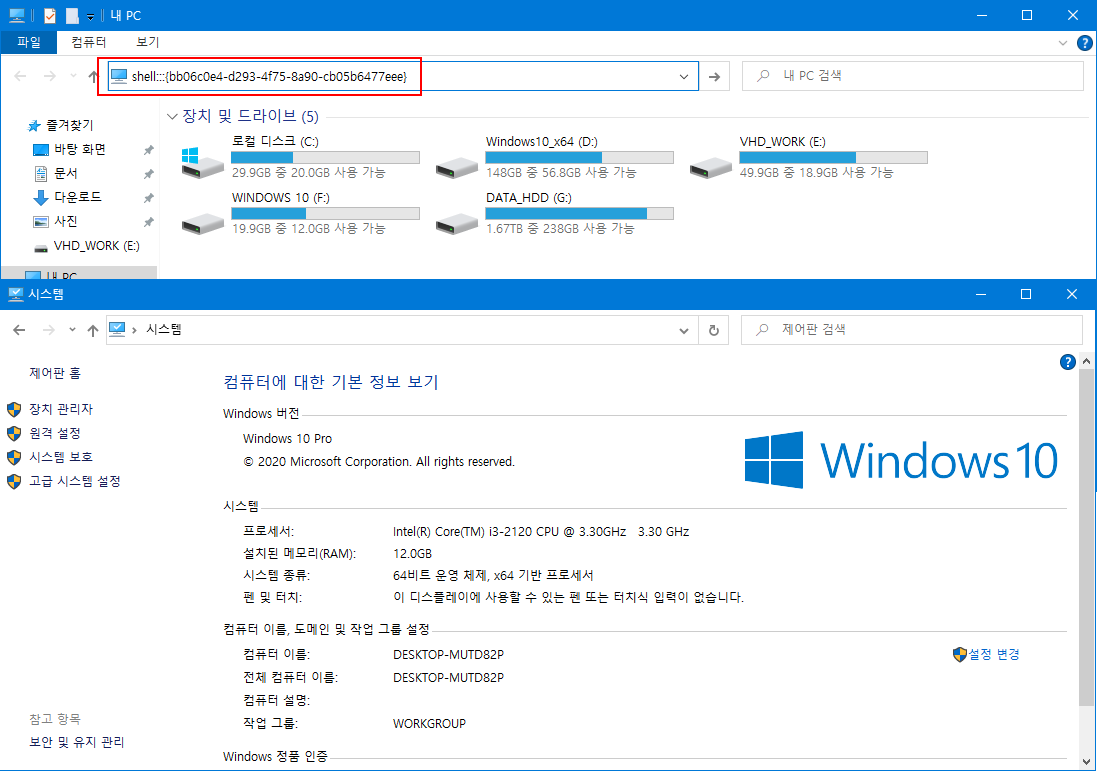The width and height of the screenshot is (1097, 773).
Task: Click DATA_HDD (G:) usage bar
Action: [x=579, y=213]
